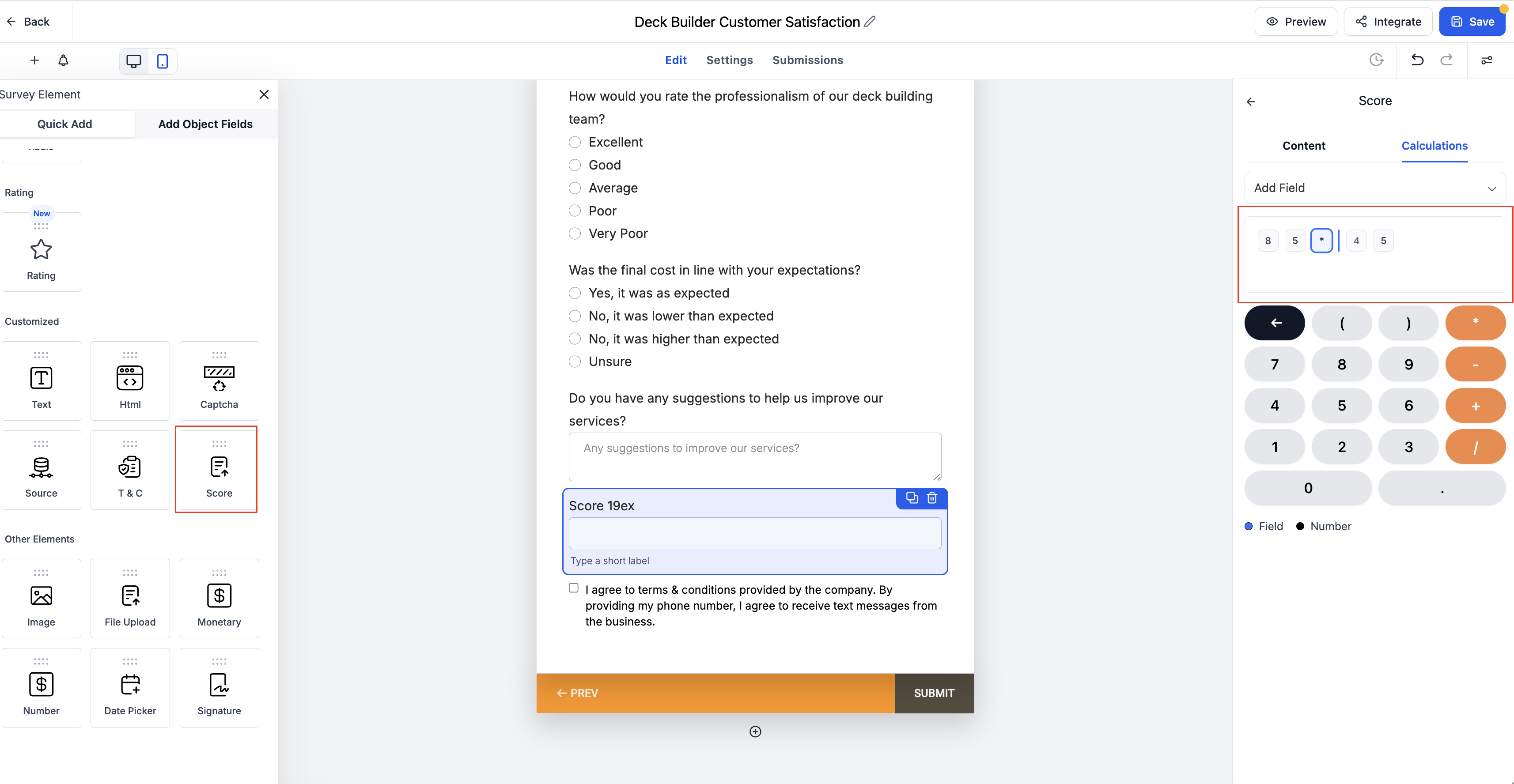Open the notification bell icon
This screenshot has height=784, width=1514.
coord(64,60)
